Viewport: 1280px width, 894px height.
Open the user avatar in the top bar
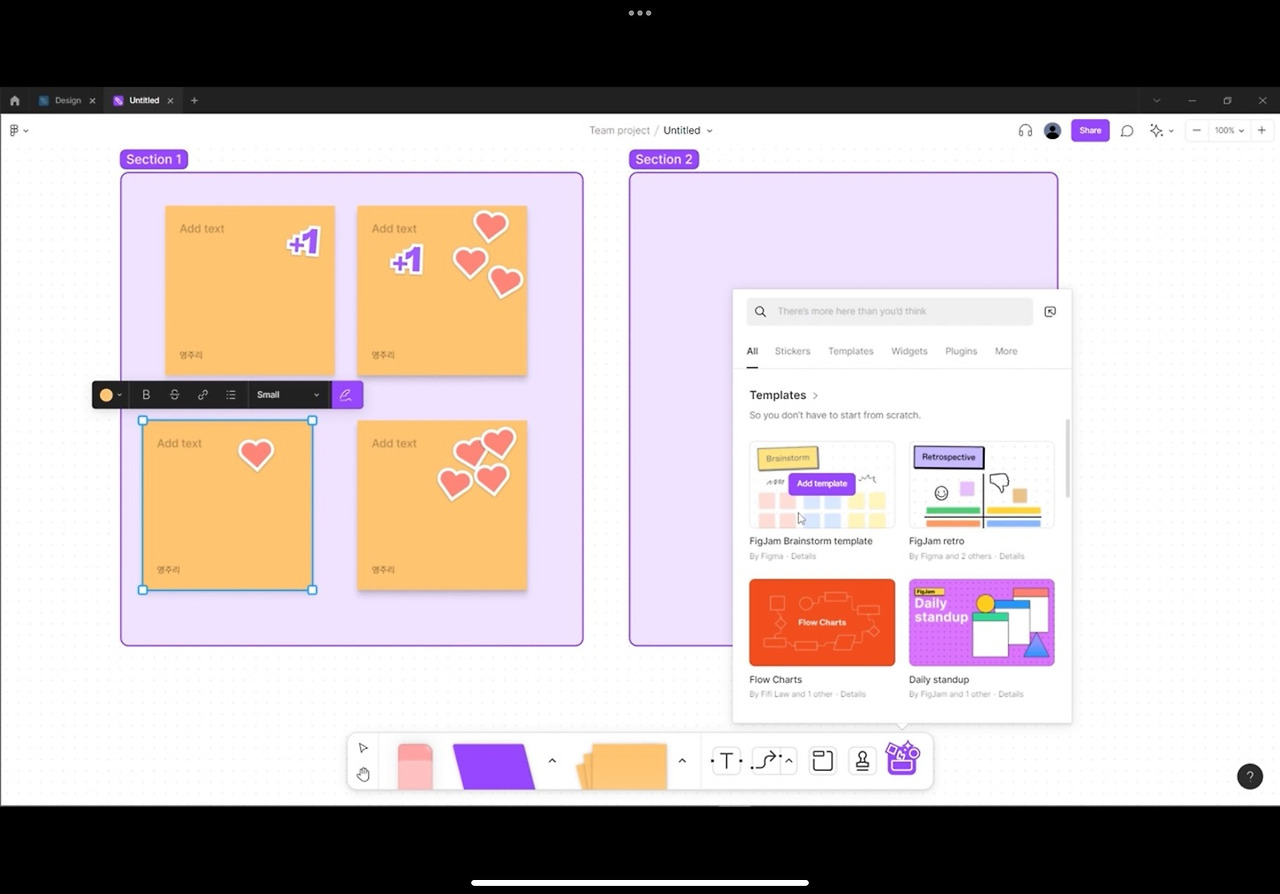tap(1052, 131)
